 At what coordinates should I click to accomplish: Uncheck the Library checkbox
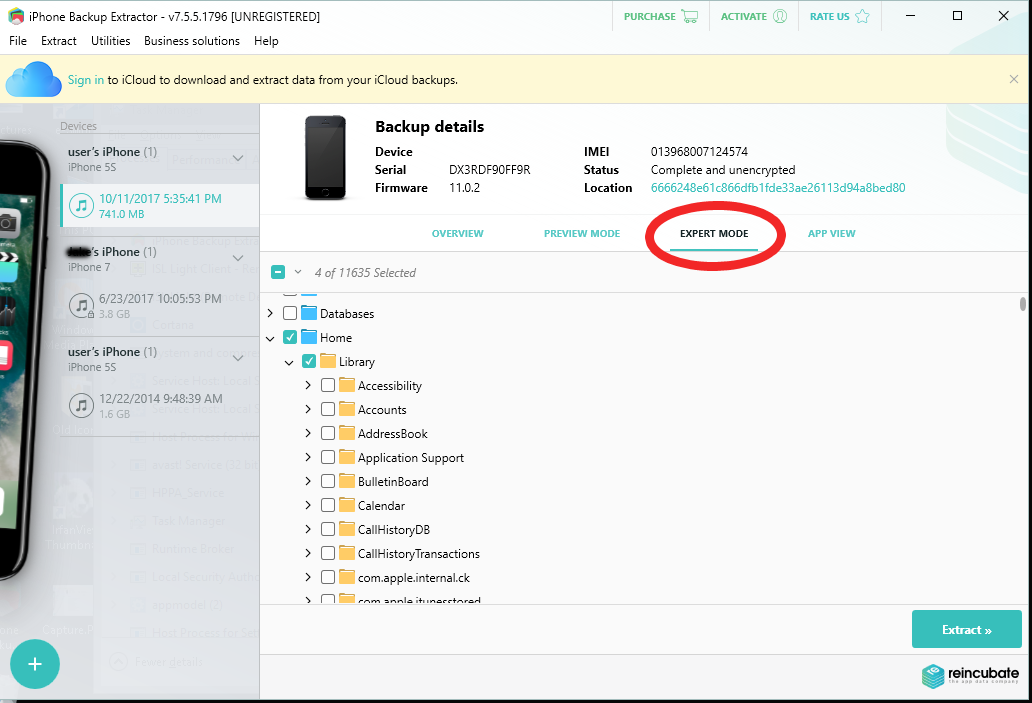tap(309, 361)
